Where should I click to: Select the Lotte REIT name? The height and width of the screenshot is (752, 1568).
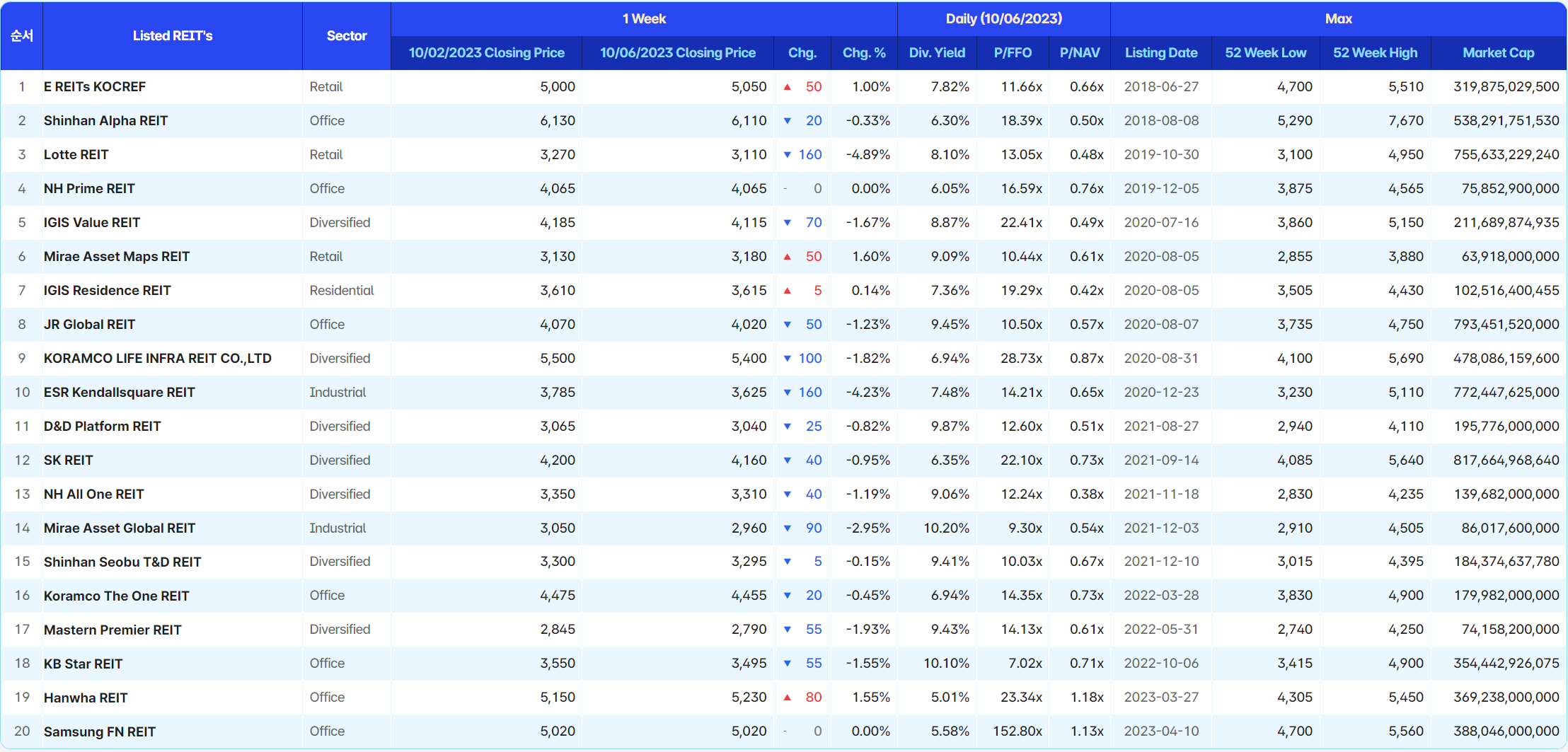pyautogui.click(x=76, y=155)
